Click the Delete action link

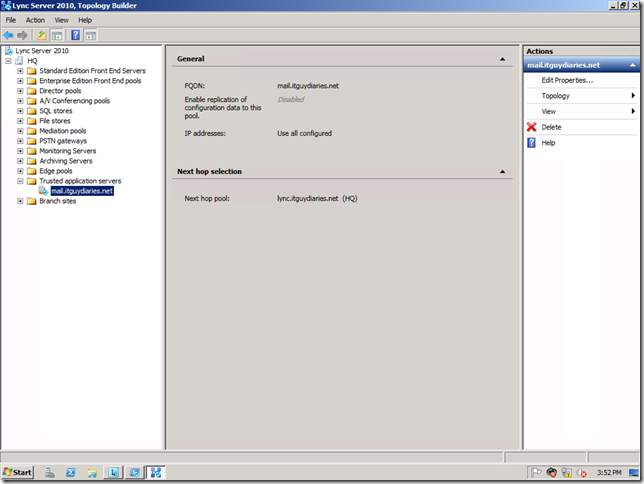pyautogui.click(x=551, y=127)
